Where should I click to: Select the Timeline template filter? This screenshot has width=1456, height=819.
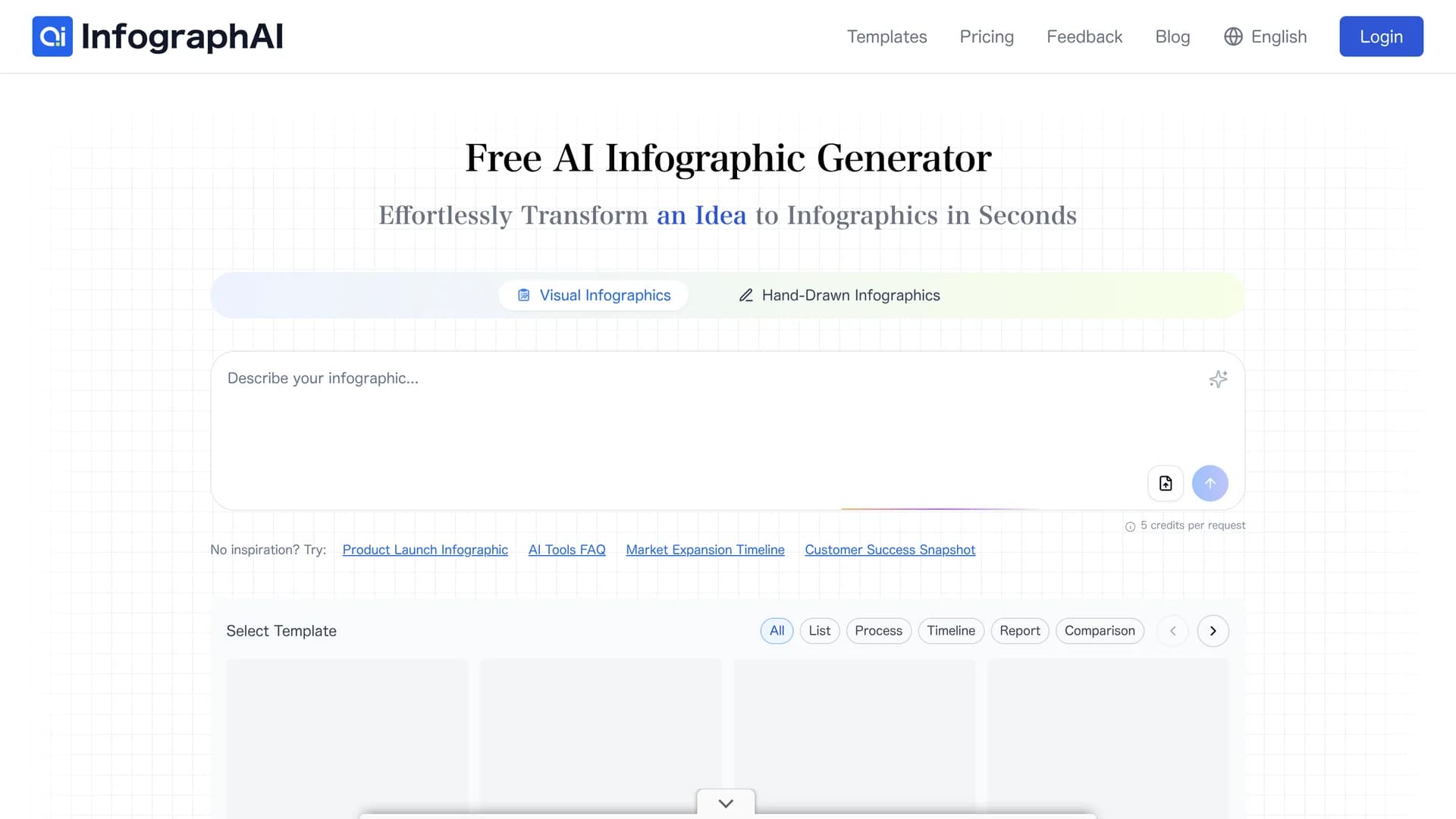click(x=951, y=631)
